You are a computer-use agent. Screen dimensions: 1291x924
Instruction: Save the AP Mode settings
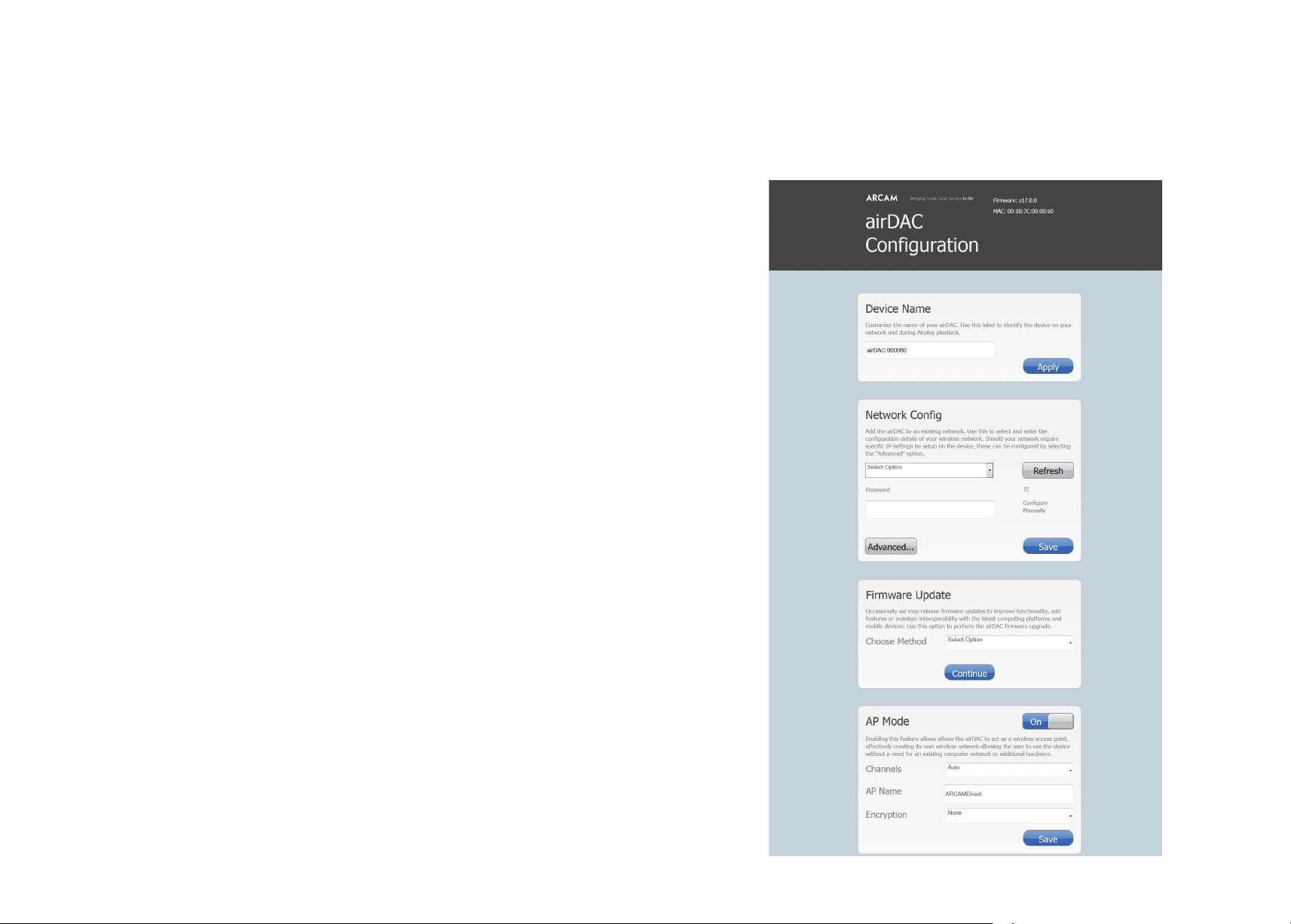[x=1048, y=839]
